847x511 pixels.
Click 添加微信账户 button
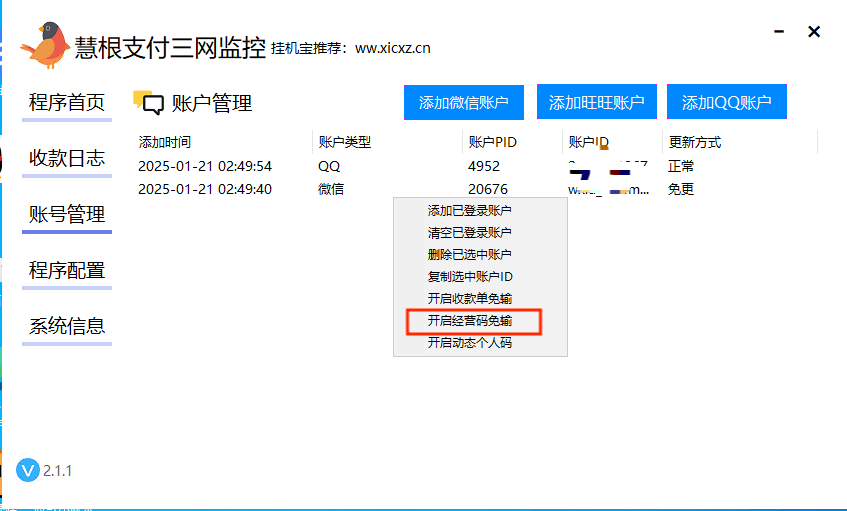pyautogui.click(x=463, y=102)
